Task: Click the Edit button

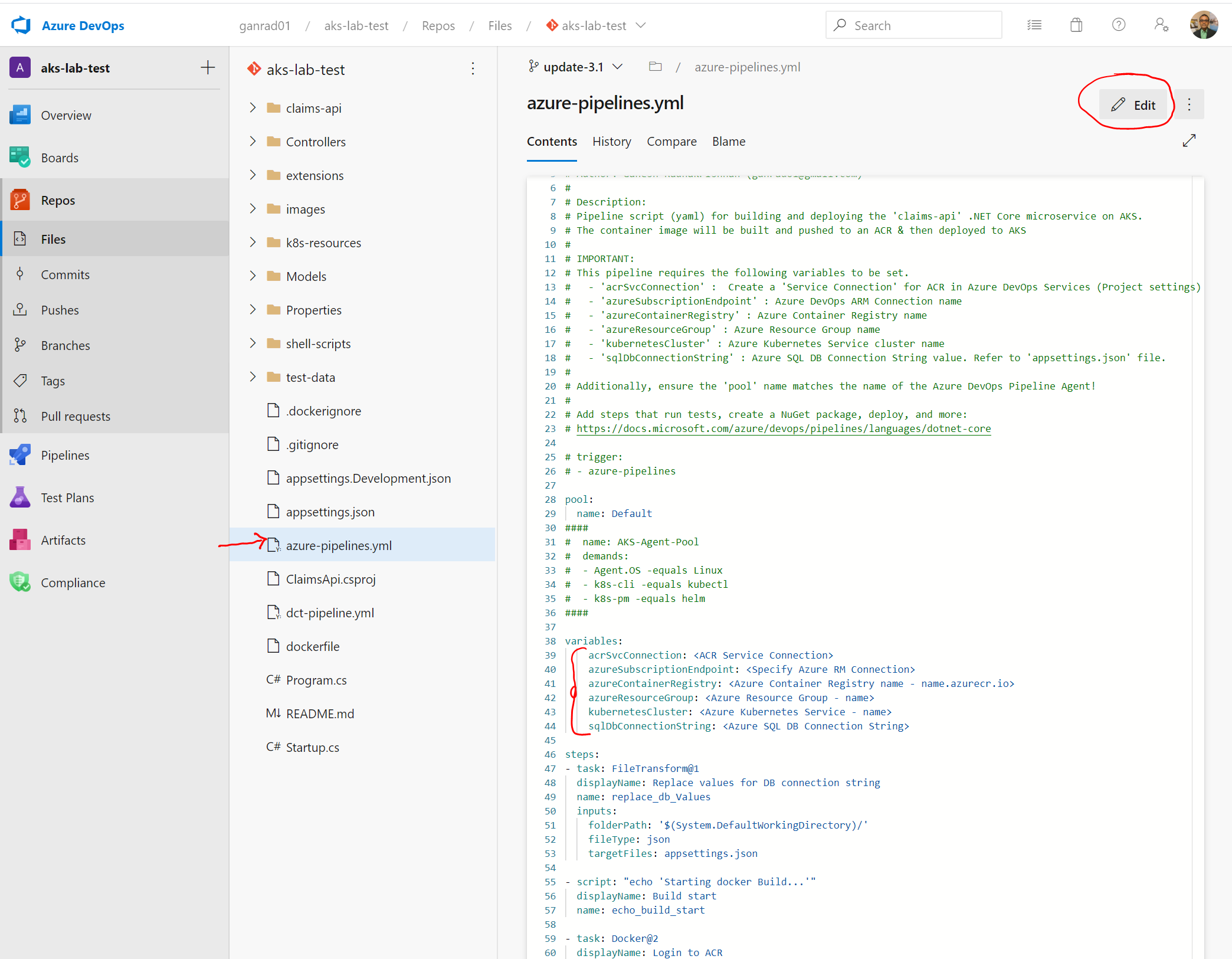Action: [1133, 105]
